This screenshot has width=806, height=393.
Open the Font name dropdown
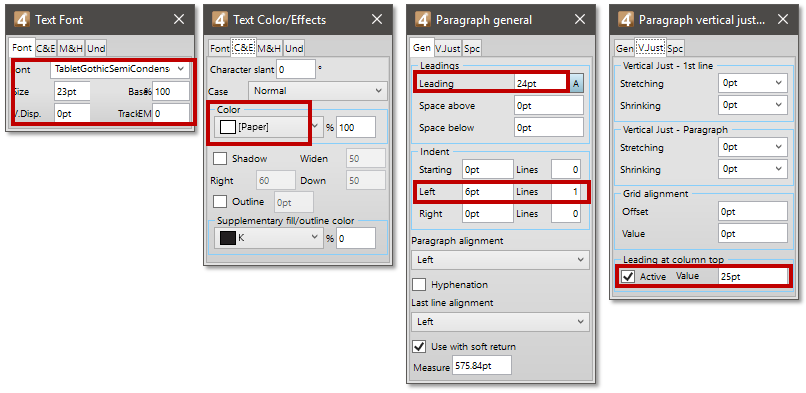(120, 68)
